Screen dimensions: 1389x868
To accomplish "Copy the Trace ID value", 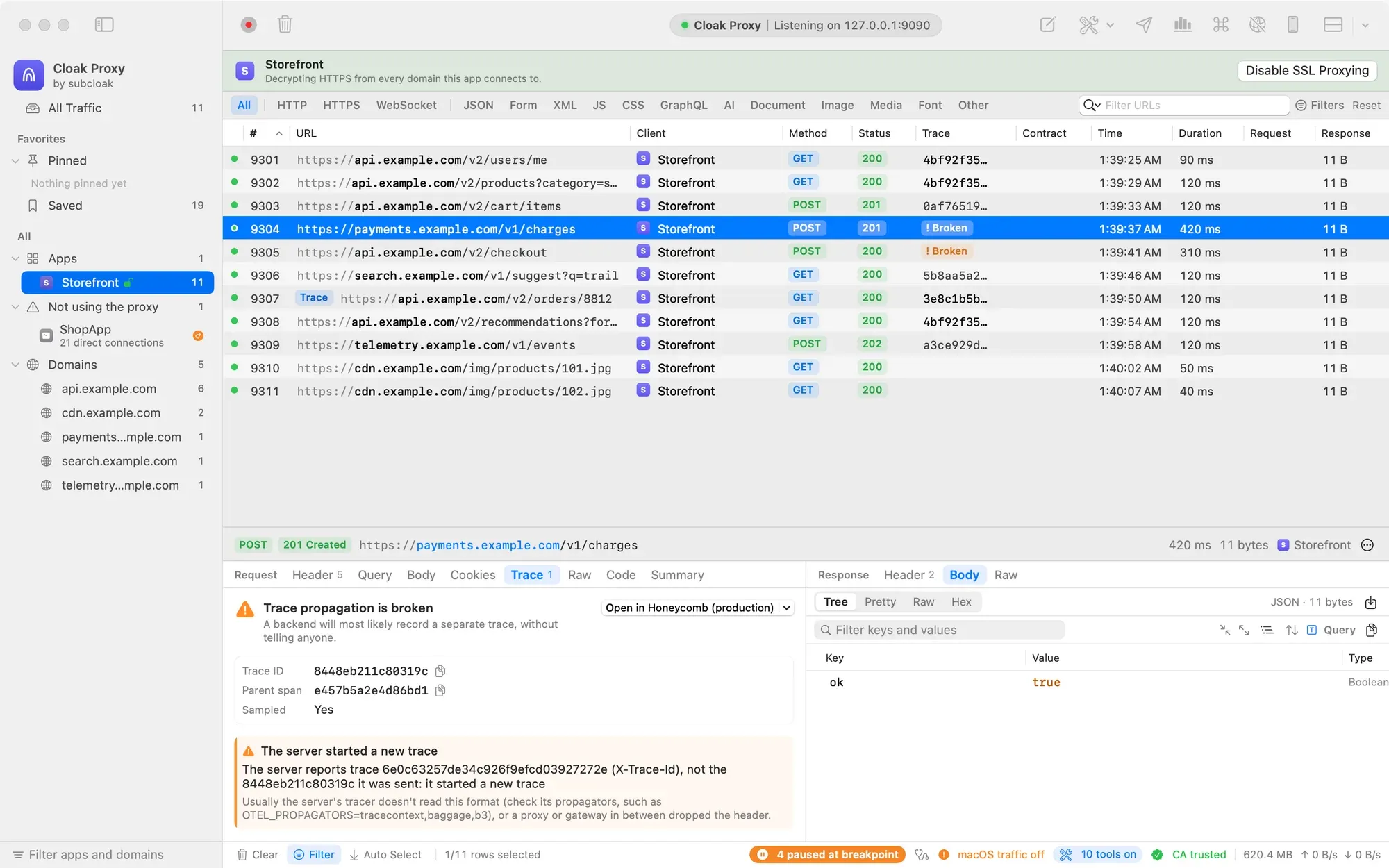I will coord(440,671).
